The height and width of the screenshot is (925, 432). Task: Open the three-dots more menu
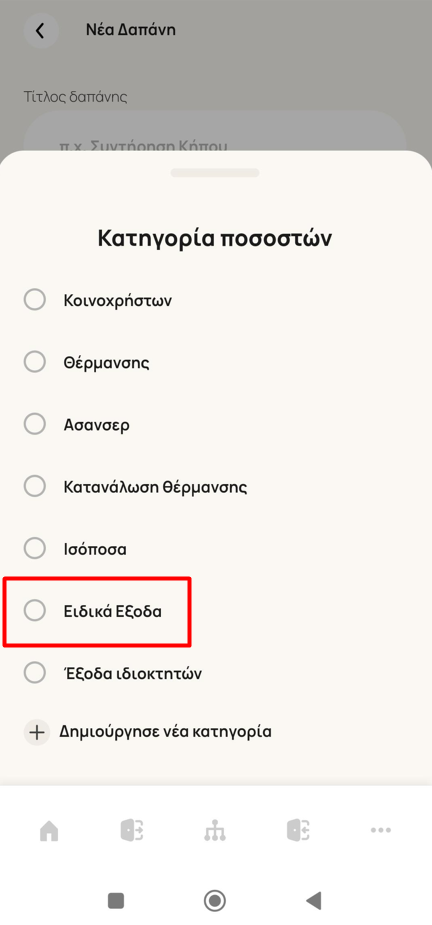(x=381, y=830)
